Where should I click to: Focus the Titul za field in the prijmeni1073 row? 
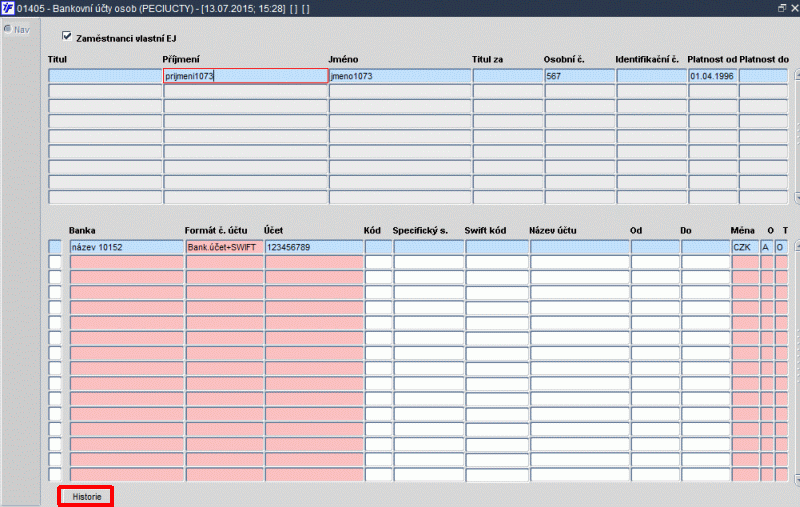pyautogui.click(x=507, y=76)
